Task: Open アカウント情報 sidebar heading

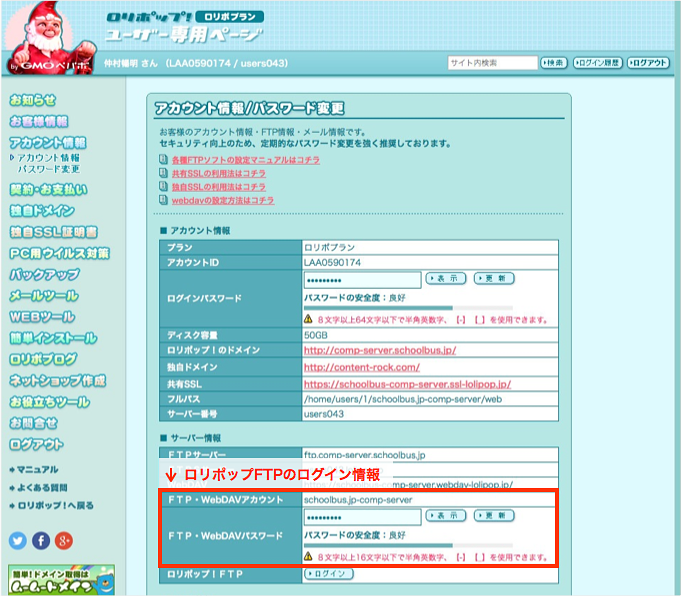Action: pos(48,142)
